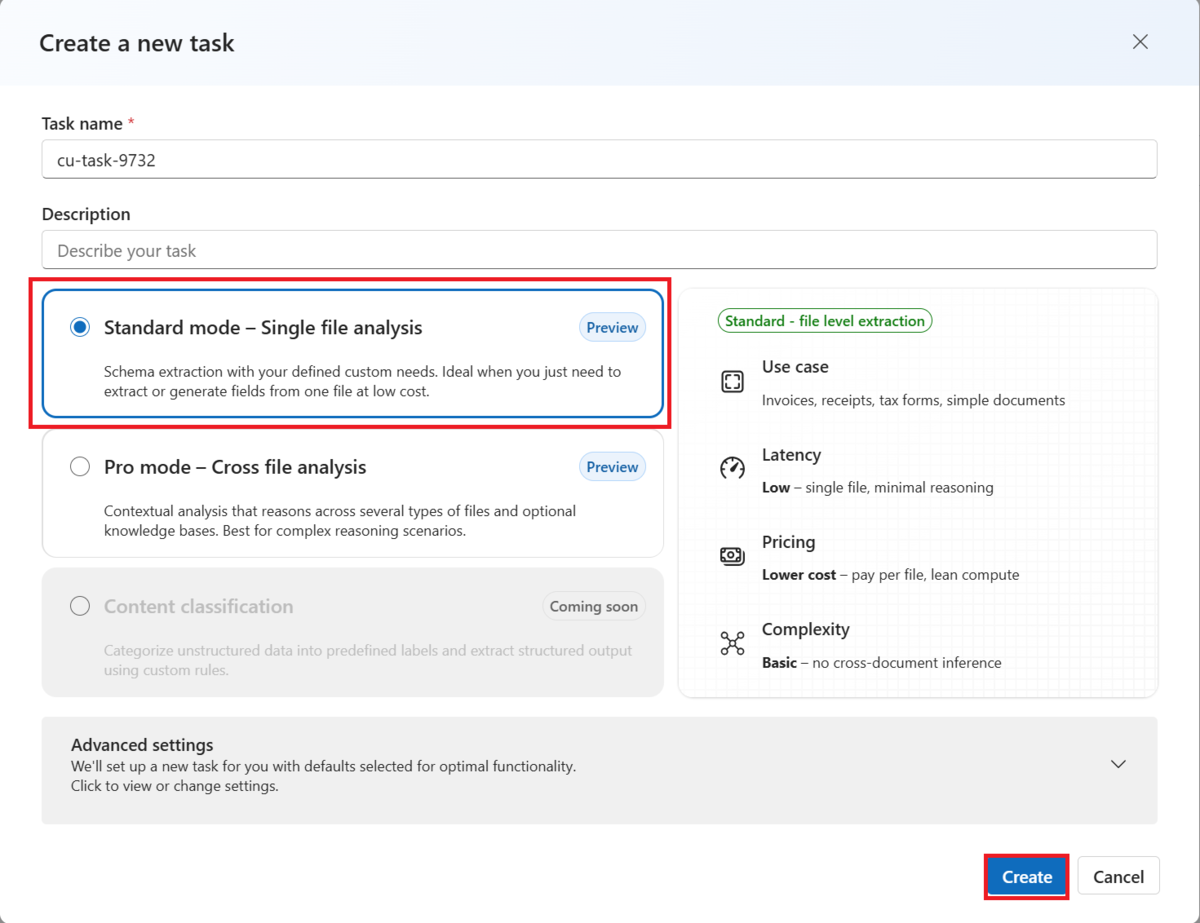Click the Complexity nodes icon
Screen dimensions: 1200x923
click(732, 643)
